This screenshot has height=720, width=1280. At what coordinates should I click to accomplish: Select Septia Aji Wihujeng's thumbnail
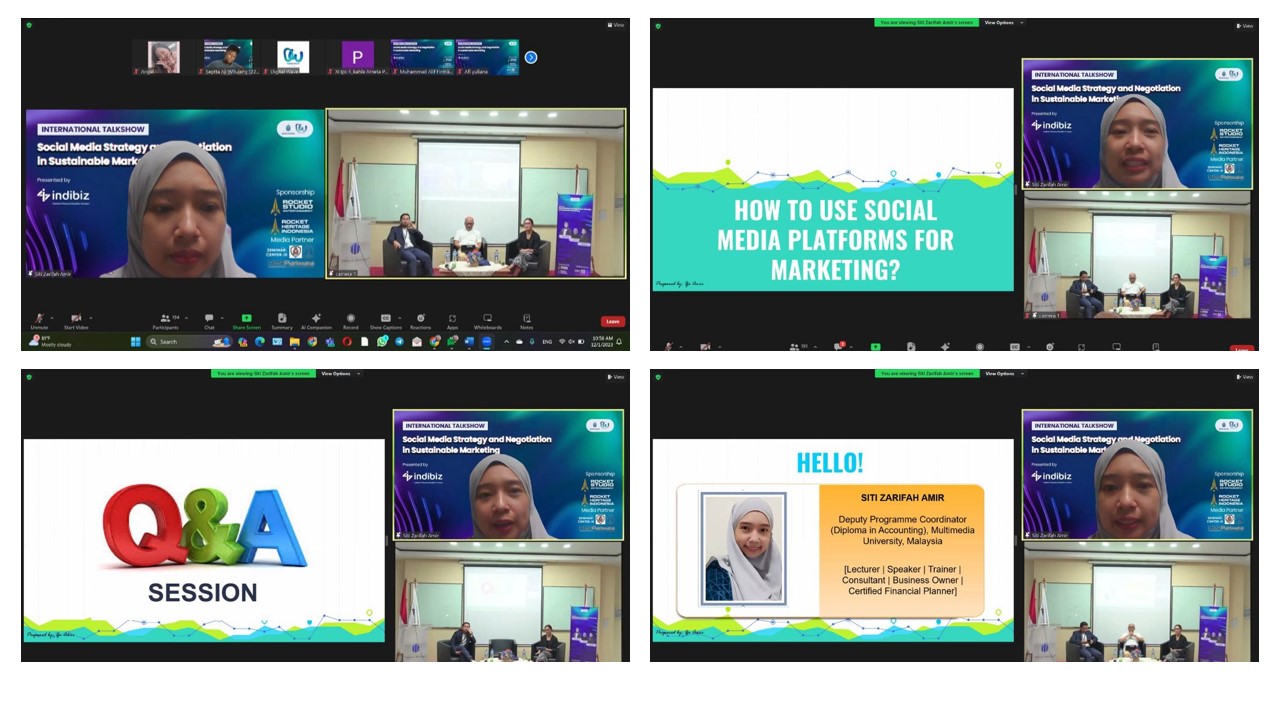[x=228, y=57]
